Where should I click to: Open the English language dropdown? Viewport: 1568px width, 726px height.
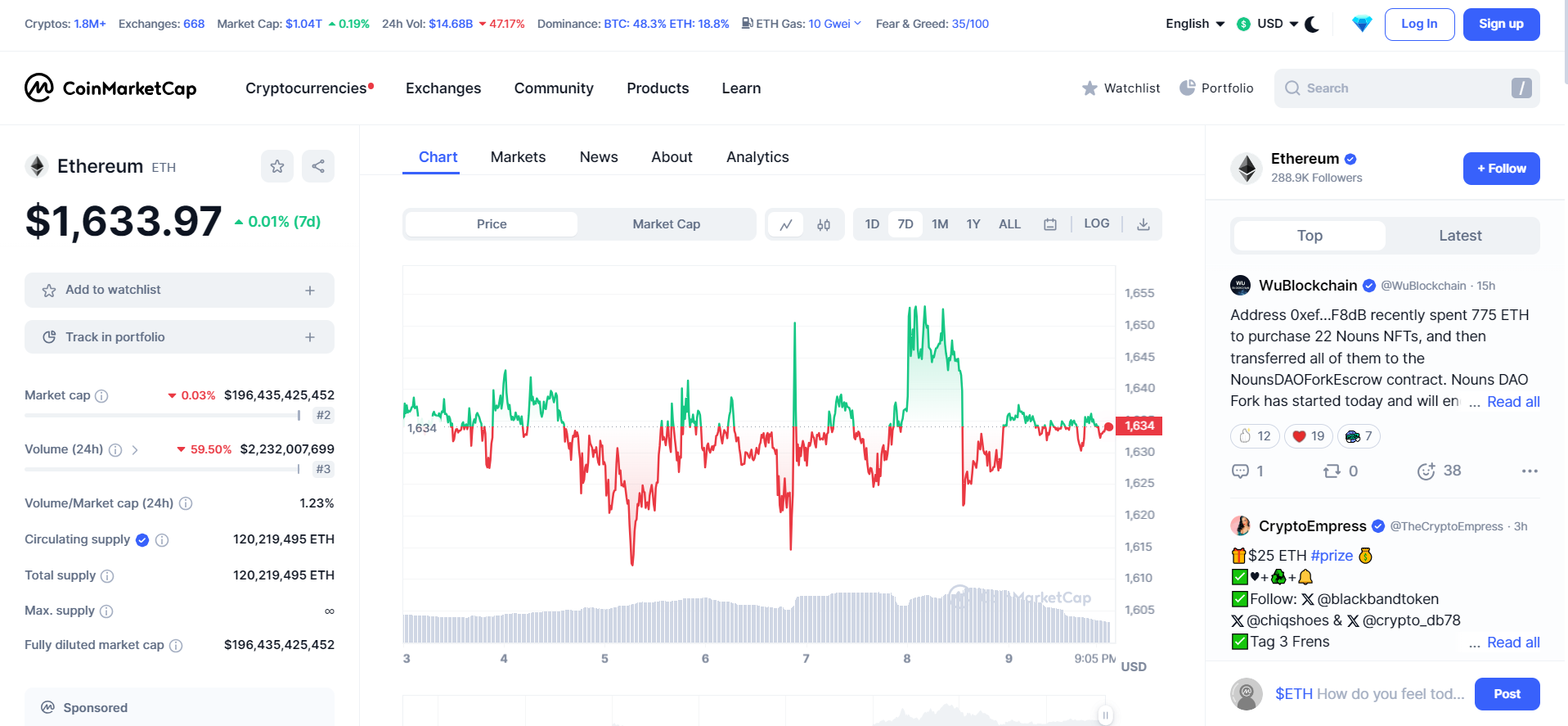(x=1195, y=24)
